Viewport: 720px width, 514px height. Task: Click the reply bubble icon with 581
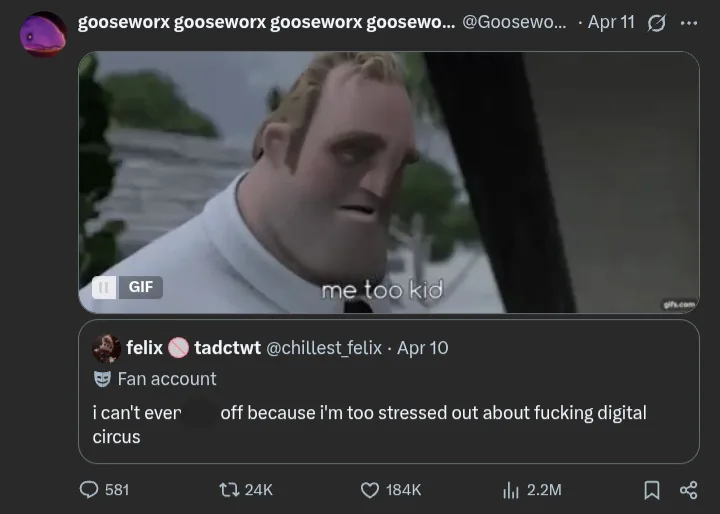click(89, 490)
